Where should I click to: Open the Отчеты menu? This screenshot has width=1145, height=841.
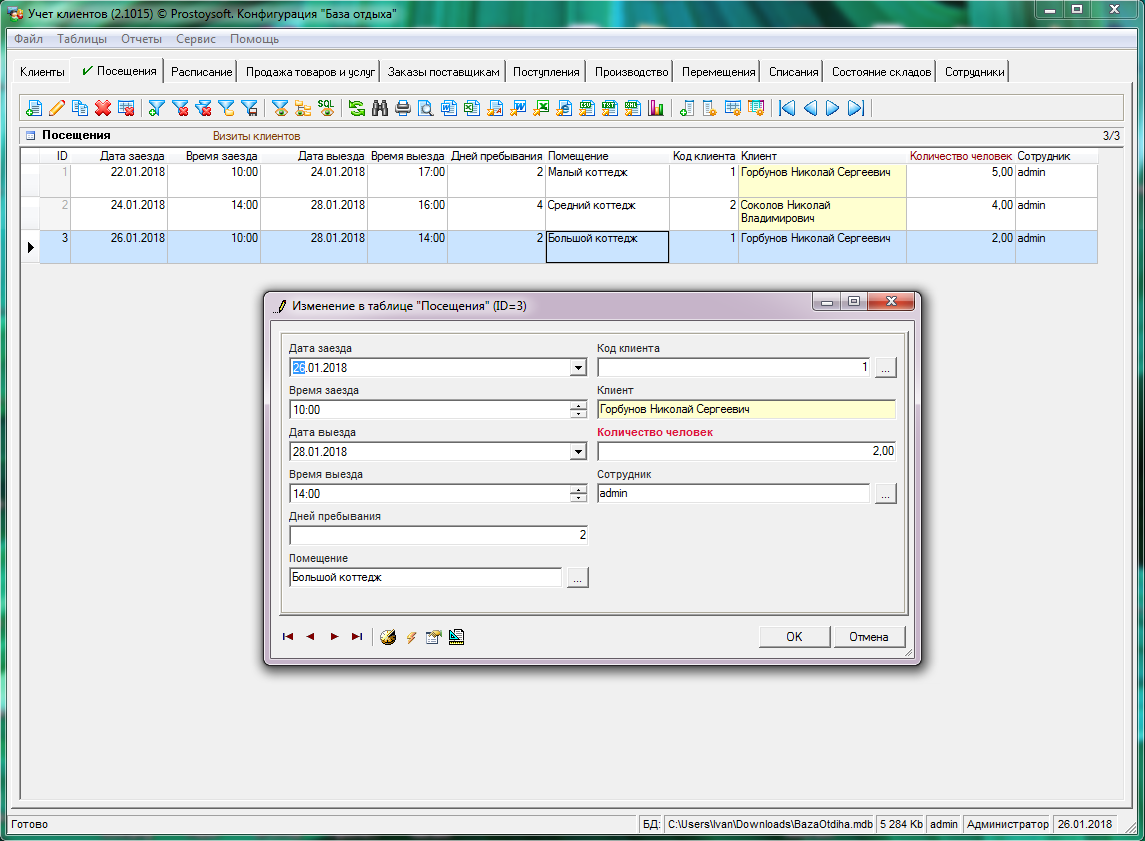point(141,39)
